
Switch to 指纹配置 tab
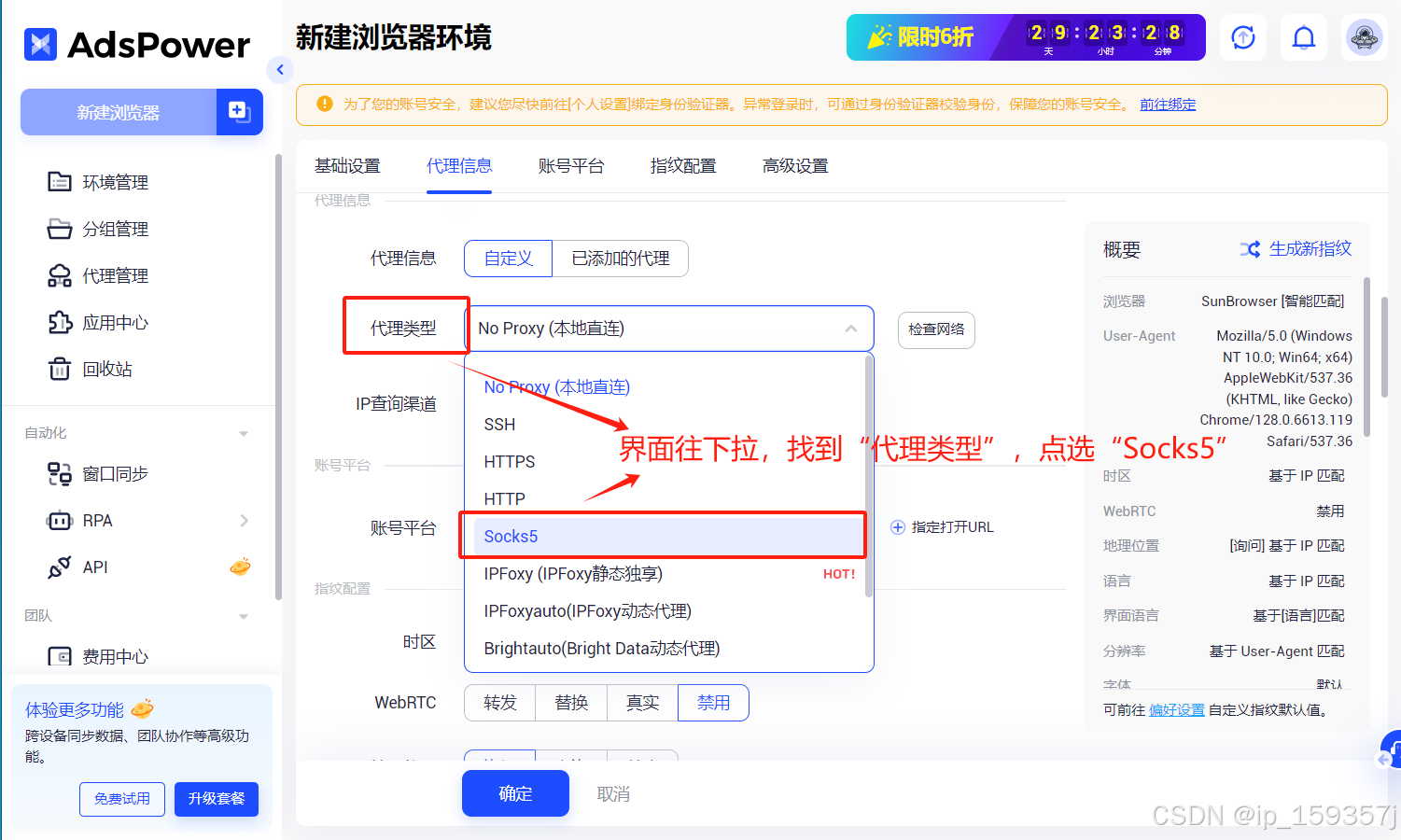tap(683, 166)
